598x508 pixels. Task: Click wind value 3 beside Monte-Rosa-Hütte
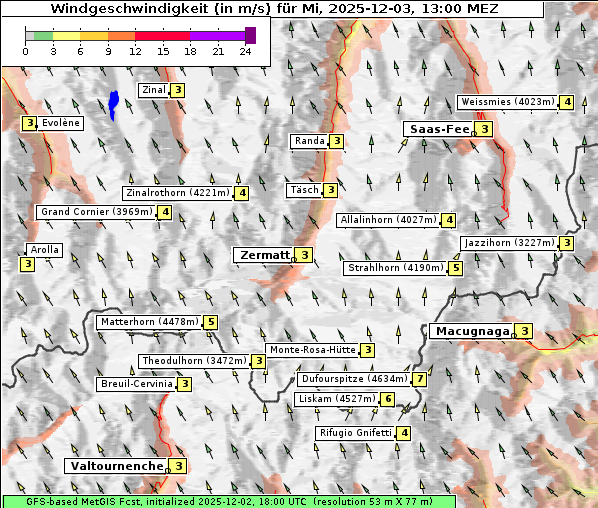click(368, 350)
